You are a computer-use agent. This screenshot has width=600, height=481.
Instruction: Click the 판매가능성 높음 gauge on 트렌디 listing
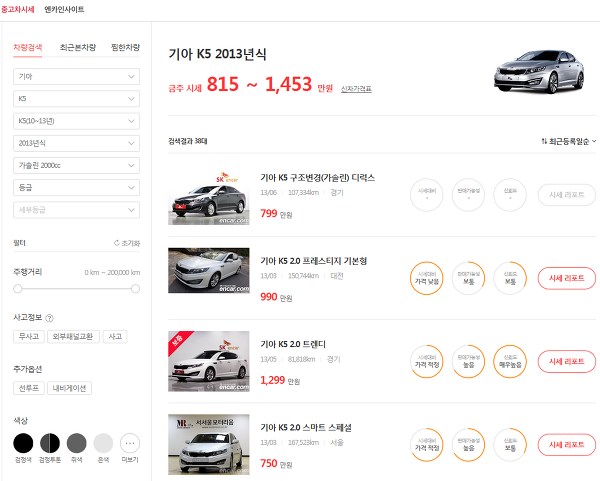click(x=468, y=361)
